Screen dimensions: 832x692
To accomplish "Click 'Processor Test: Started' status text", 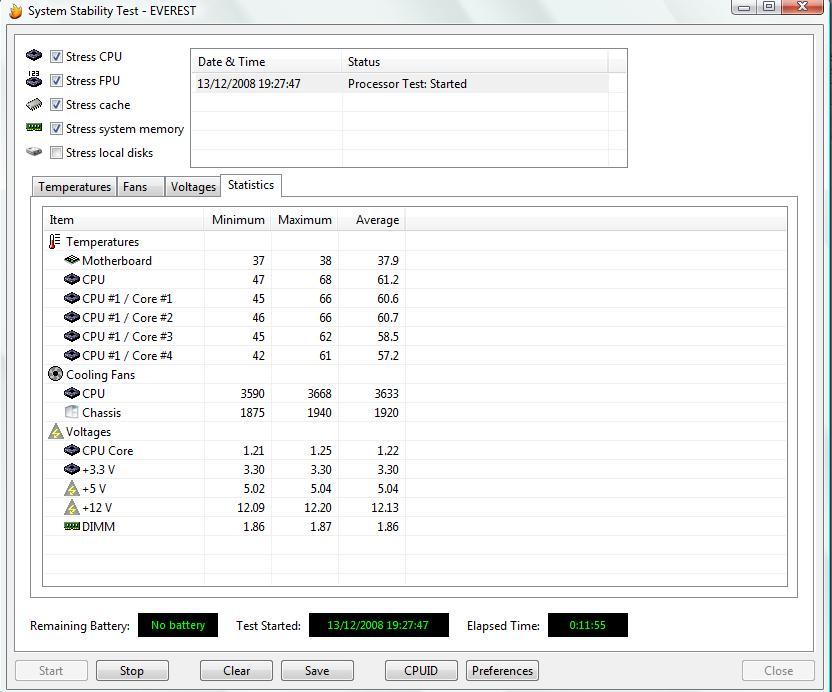I will click(407, 84).
